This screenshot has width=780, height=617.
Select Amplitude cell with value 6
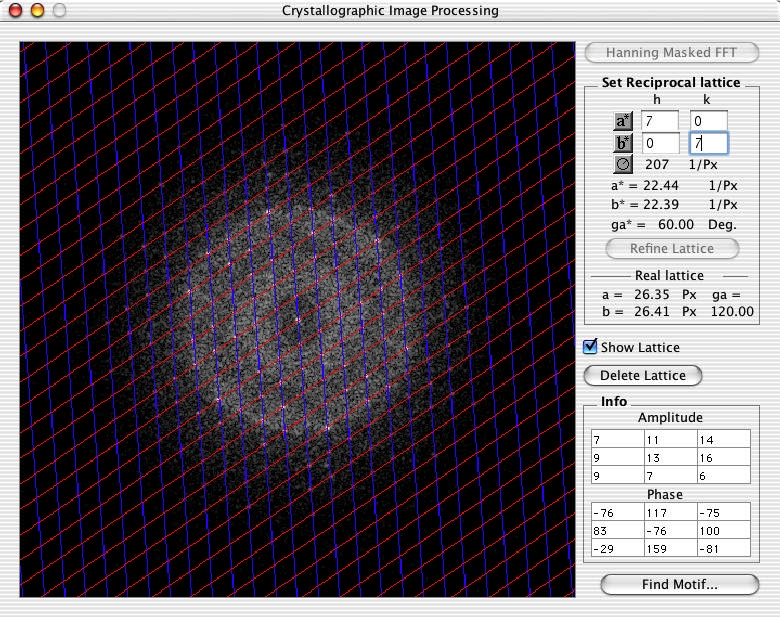[724, 475]
